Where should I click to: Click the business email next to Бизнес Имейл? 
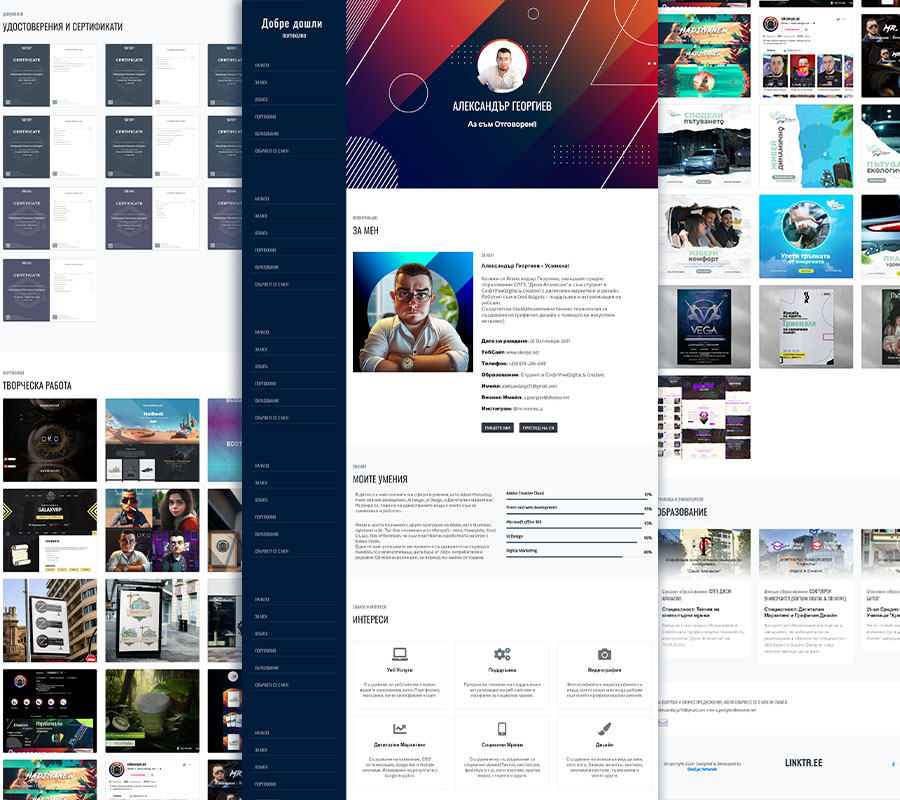[x=546, y=397]
